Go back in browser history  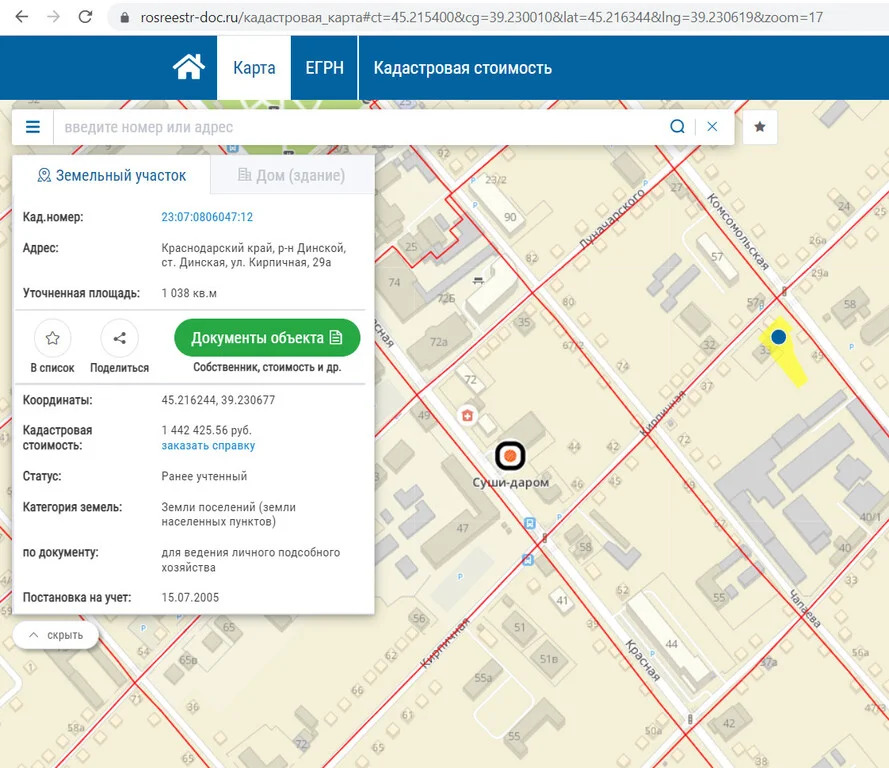(x=22, y=17)
